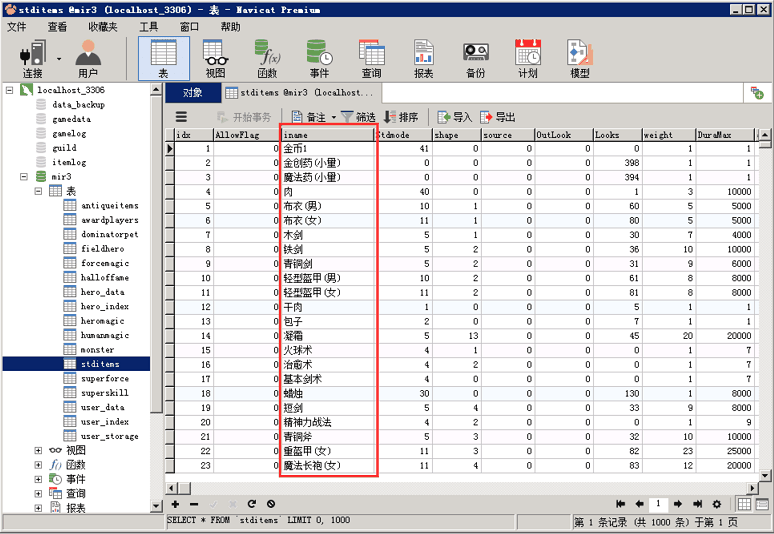
Task: Click the page number input field
Action: click(659, 504)
